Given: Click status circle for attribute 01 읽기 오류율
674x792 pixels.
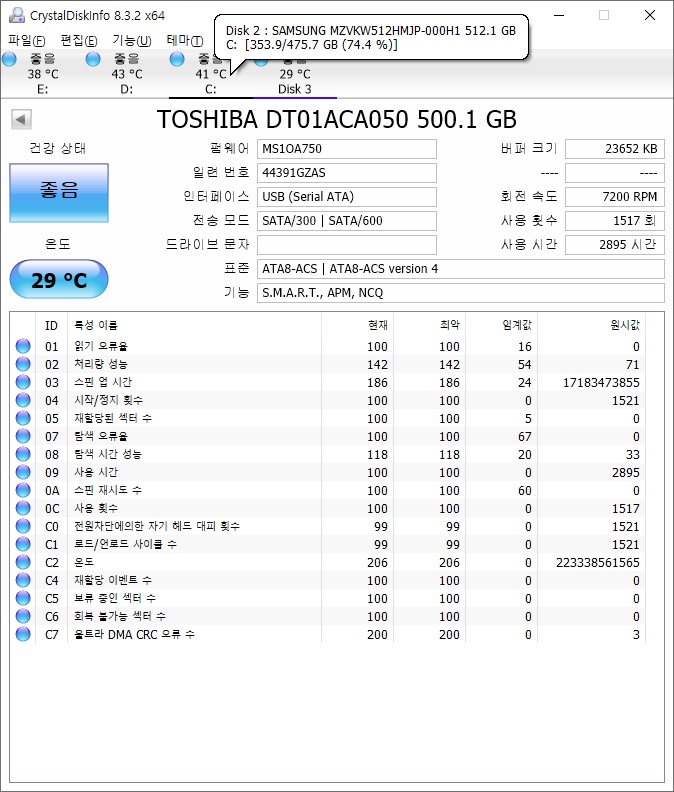Looking at the screenshot, I should pyautogui.click(x=23, y=346).
